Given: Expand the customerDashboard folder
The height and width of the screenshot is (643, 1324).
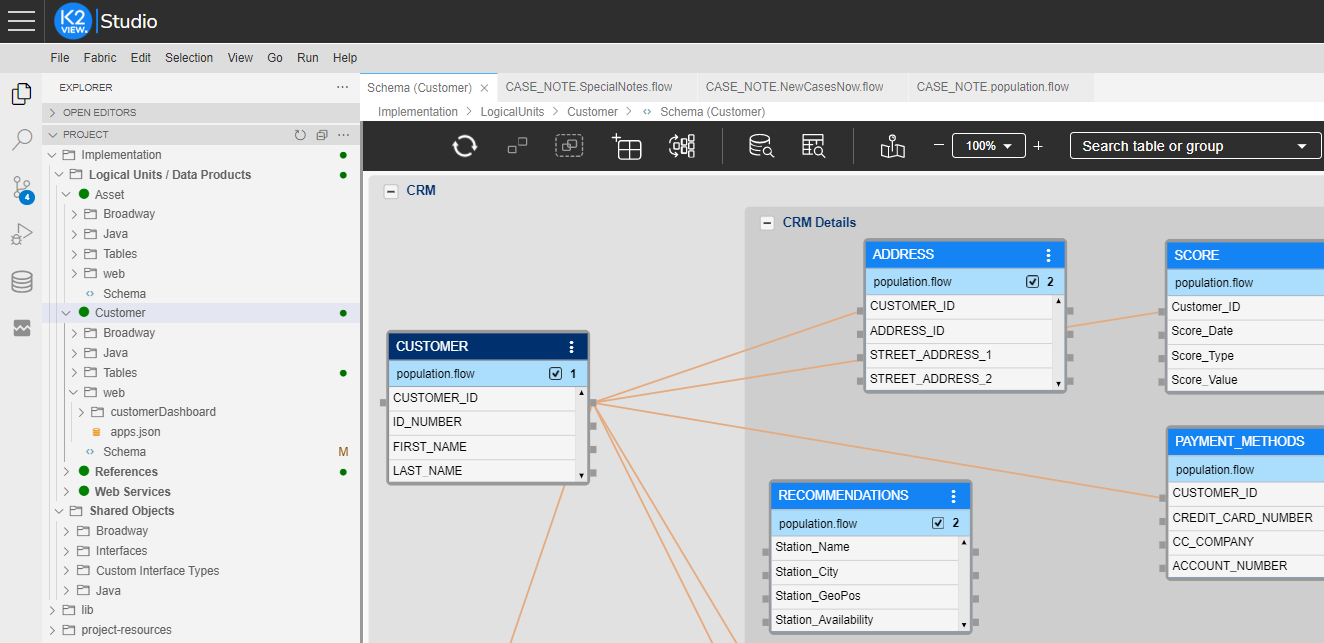Looking at the screenshot, I should tap(81, 412).
